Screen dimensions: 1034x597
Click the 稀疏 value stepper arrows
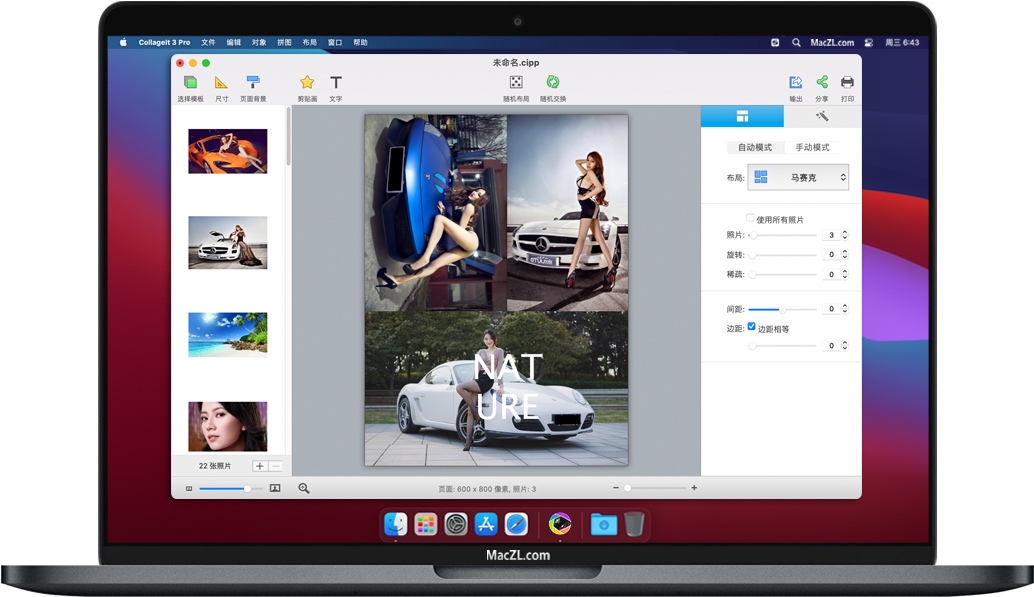tap(845, 274)
